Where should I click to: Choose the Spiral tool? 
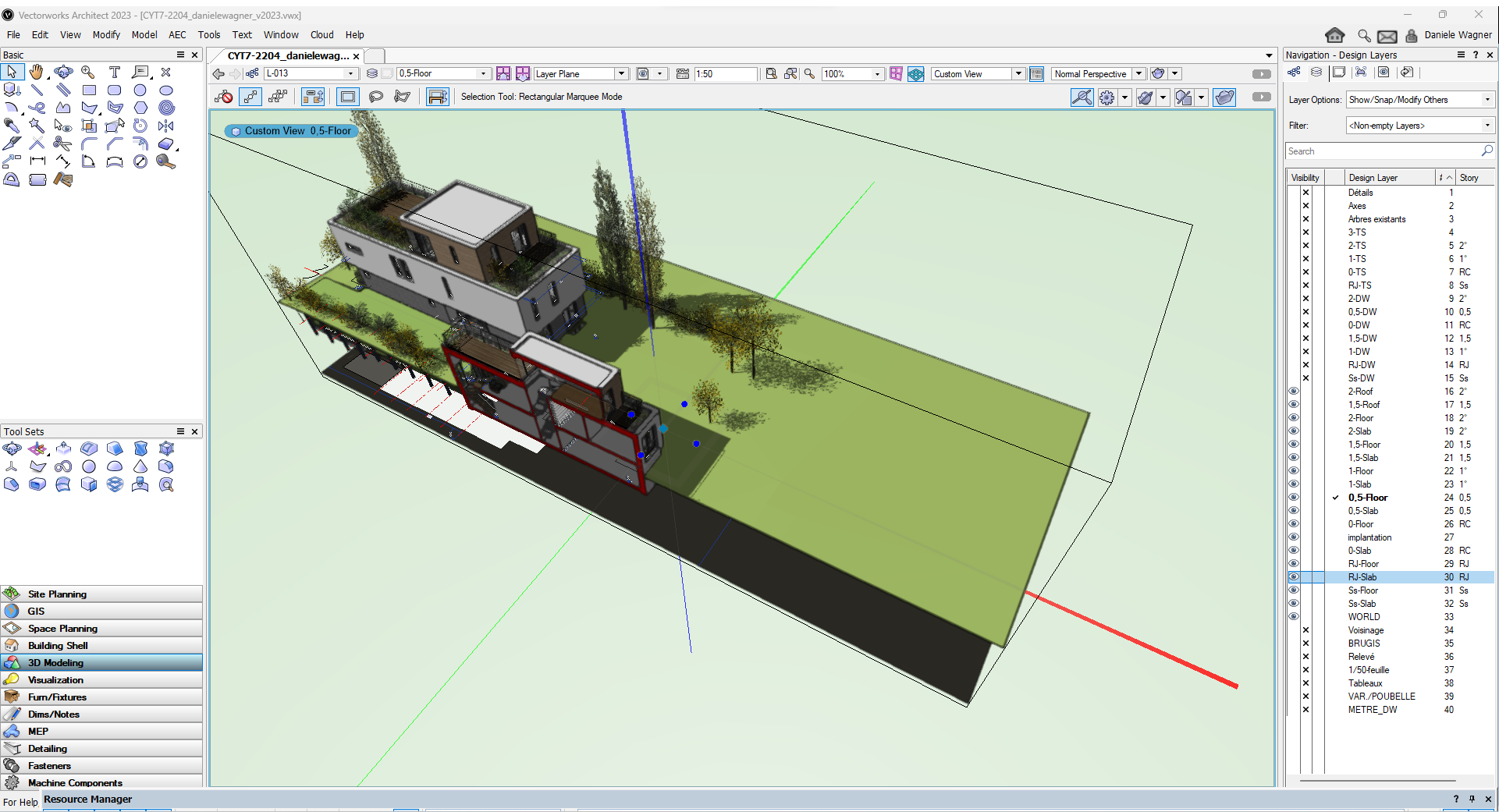tap(166, 108)
